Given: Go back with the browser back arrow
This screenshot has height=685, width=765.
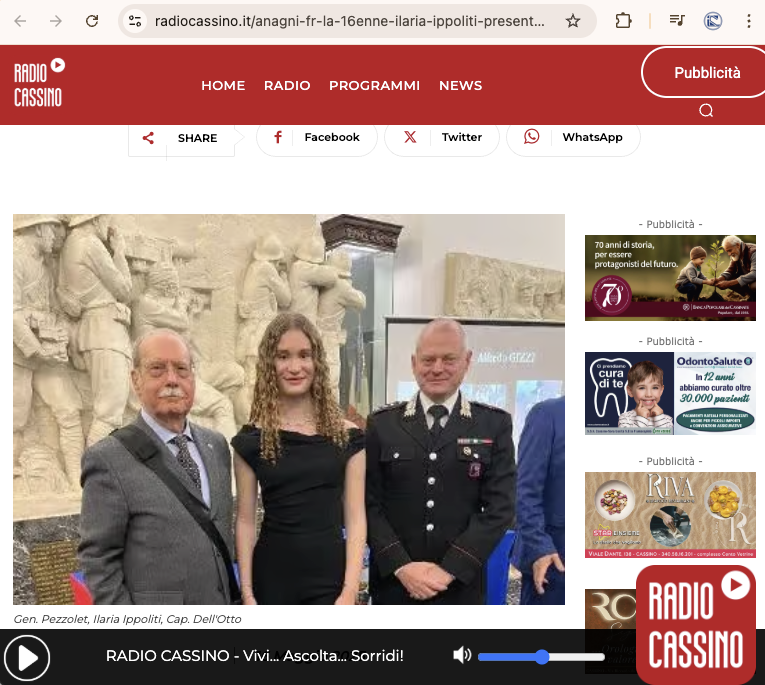Looking at the screenshot, I should (20, 21).
